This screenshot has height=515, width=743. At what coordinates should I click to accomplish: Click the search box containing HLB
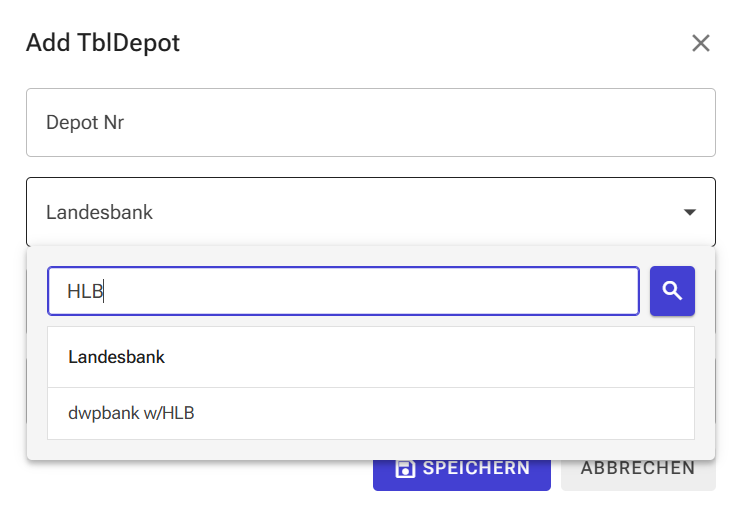click(343, 291)
